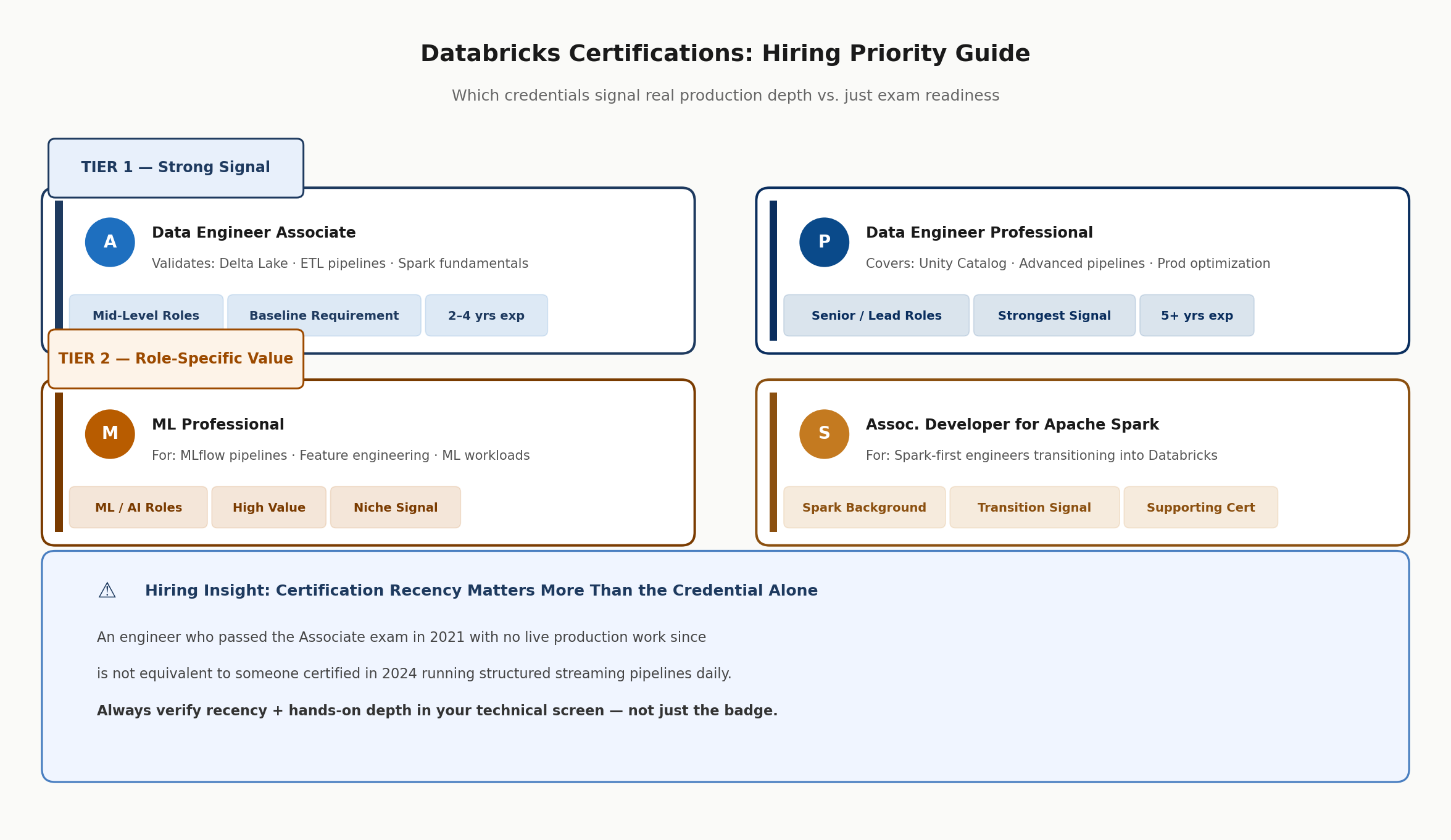Viewport: 1451px width, 840px height.
Task: Click the 'ML Professional' heading
Action: tap(218, 425)
